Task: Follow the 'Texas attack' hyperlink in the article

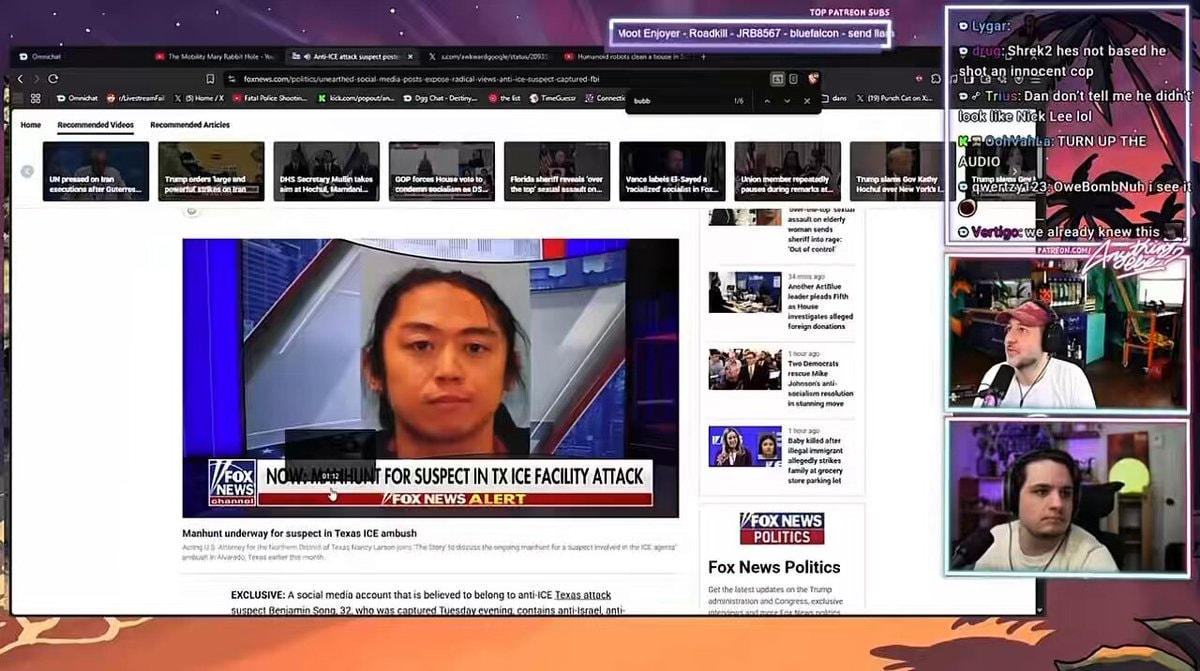Action: (x=583, y=595)
